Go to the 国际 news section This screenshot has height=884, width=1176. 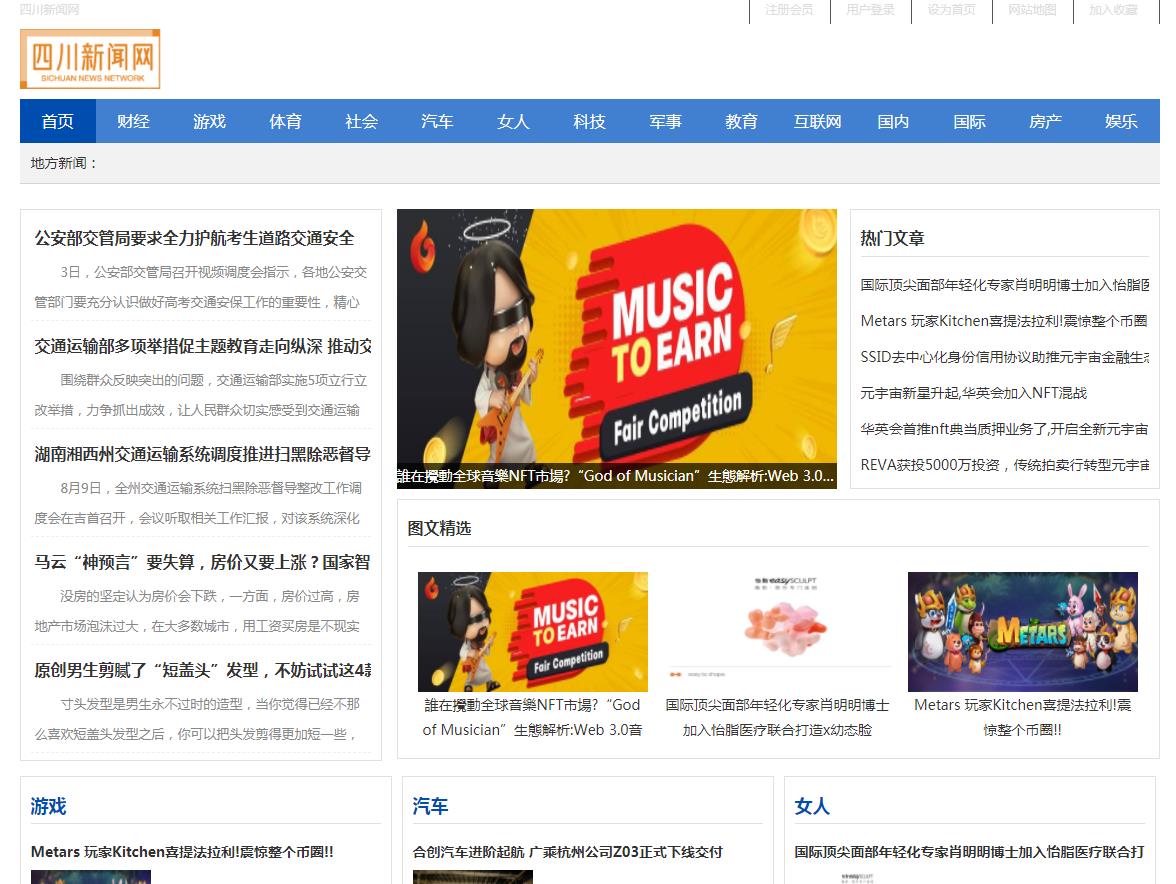click(970, 121)
